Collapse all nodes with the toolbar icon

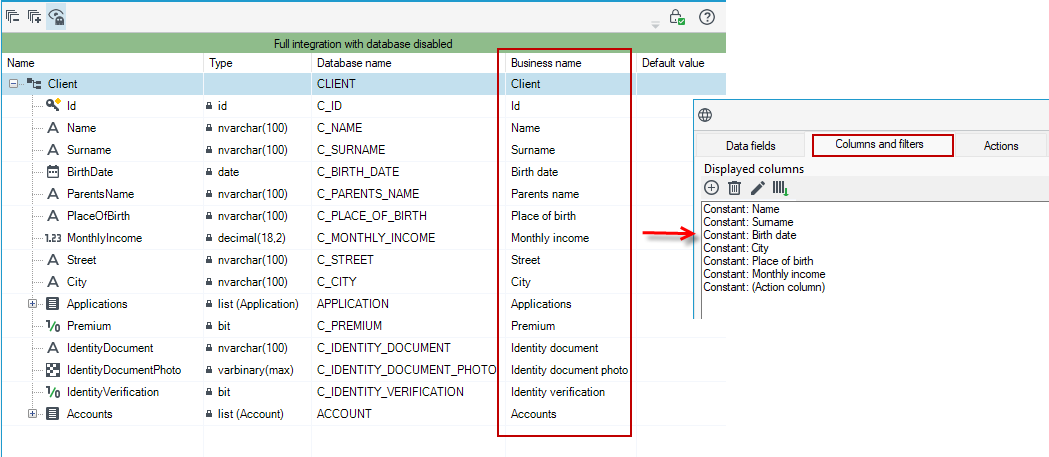click(x=13, y=16)
